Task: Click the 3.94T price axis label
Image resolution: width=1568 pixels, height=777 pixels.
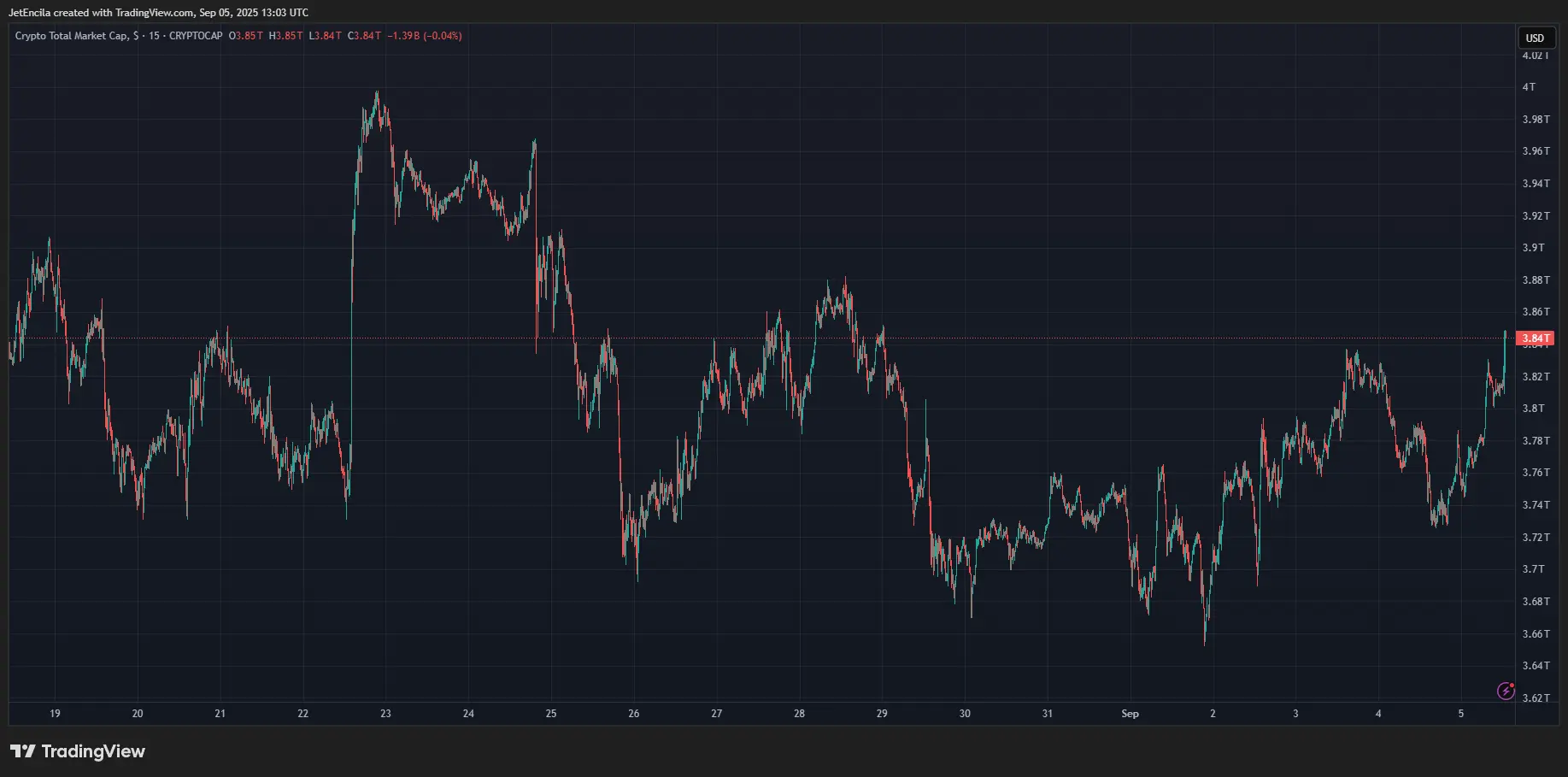Action: click(x=1536, y=184)
